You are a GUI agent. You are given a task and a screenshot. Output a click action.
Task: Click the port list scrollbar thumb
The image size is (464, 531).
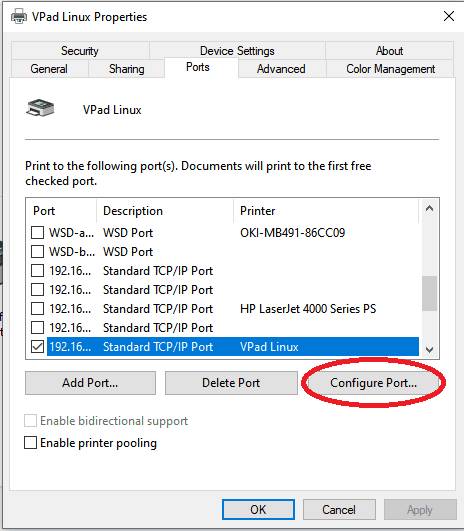pyautogui.click(x=429, y=293)
